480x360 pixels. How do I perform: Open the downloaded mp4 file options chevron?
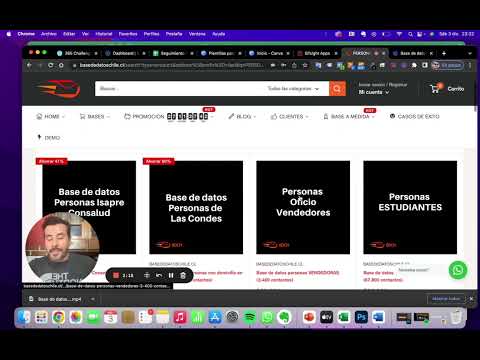coord(93,299)
